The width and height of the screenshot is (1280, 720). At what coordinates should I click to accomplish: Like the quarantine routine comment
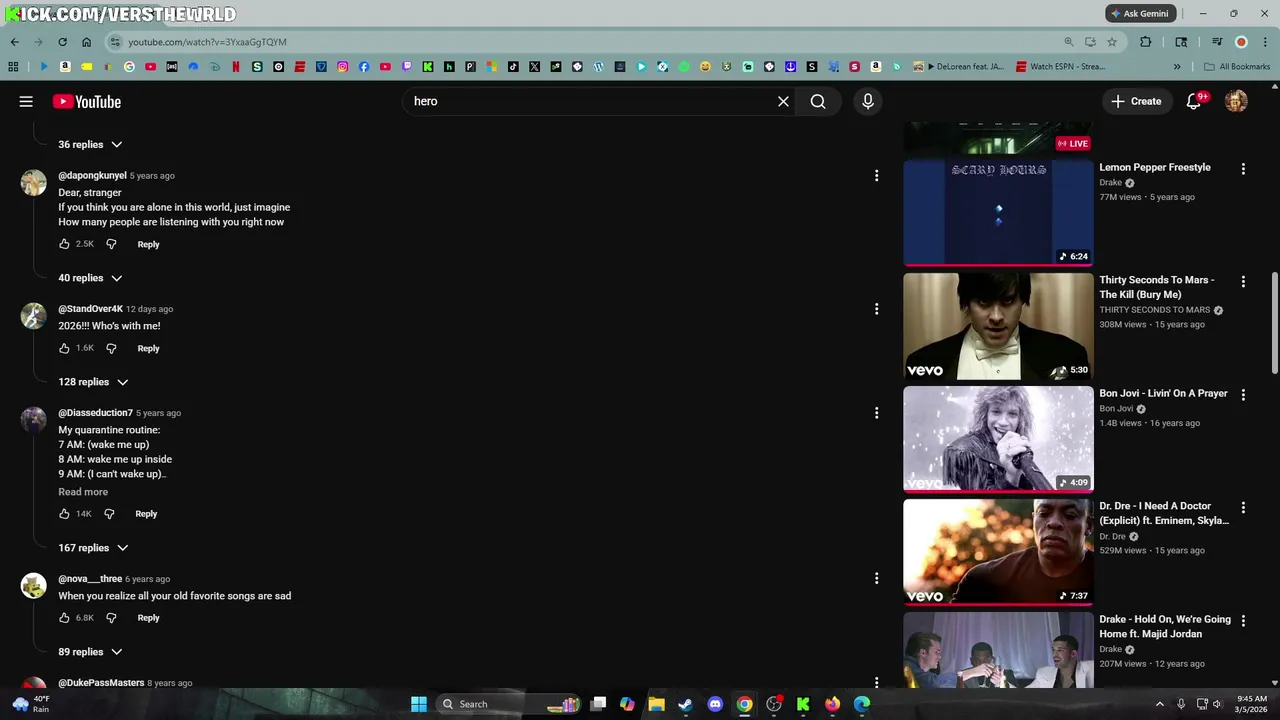pos(64,514)
